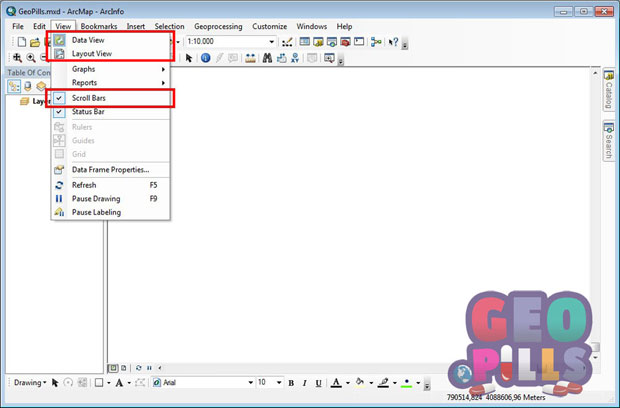Click List By Source icon

pyautogui.click(x=27, y=86)
